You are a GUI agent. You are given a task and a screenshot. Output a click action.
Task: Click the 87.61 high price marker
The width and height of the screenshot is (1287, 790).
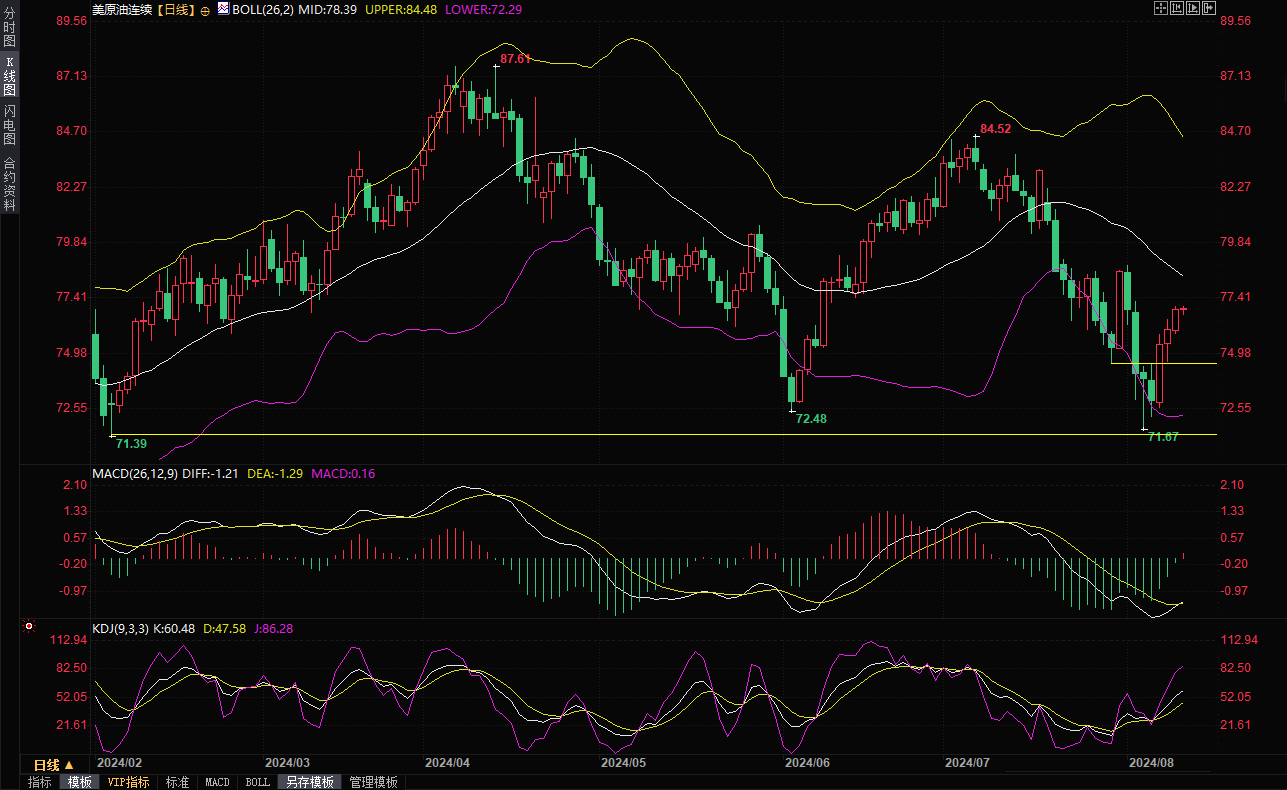coord(515,59)
